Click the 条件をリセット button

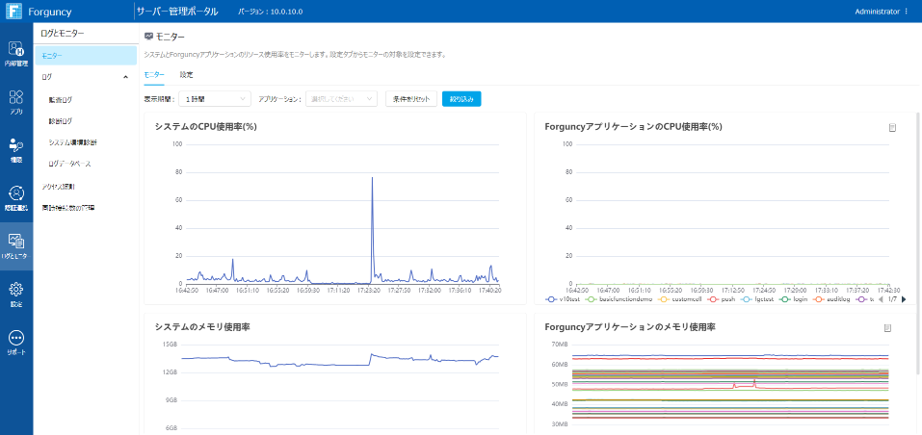pos(411,99)
